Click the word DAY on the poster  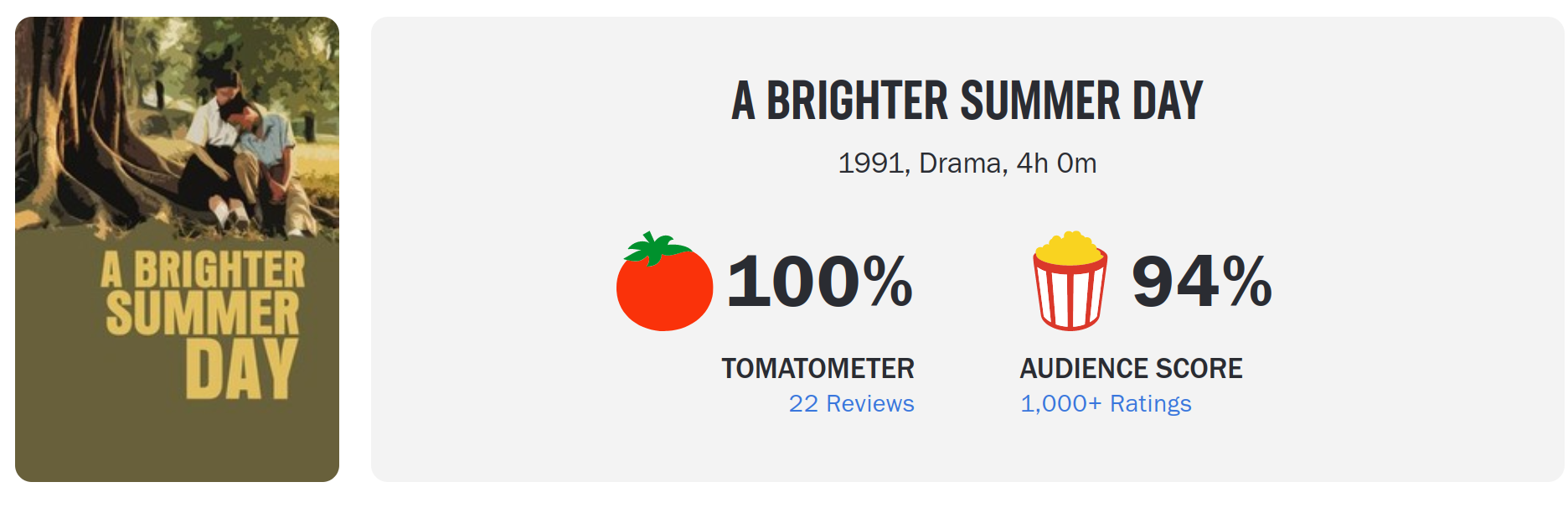pyautogui.click(x=241, y=370)
